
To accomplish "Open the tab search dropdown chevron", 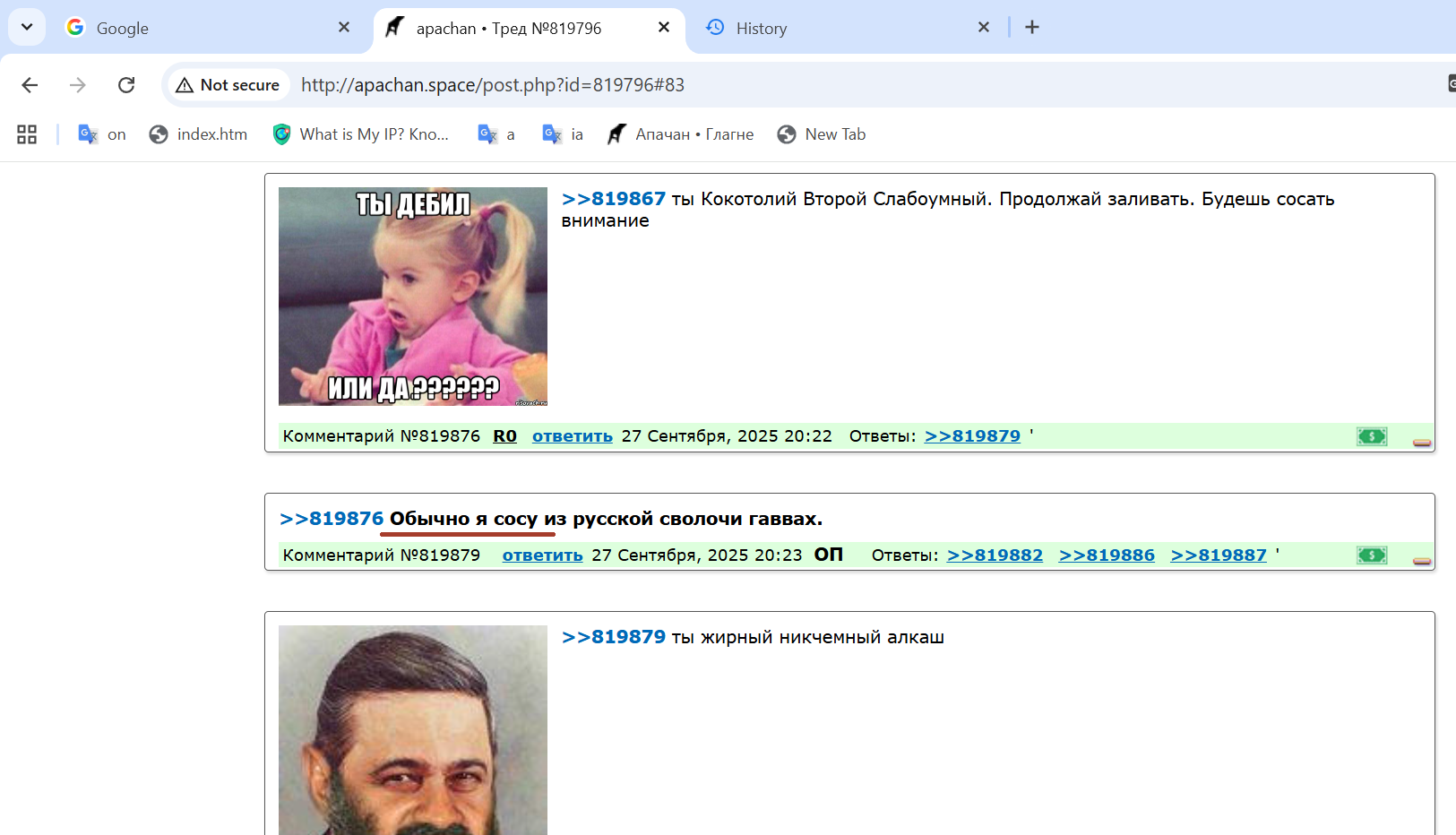I will click(27, 27).
